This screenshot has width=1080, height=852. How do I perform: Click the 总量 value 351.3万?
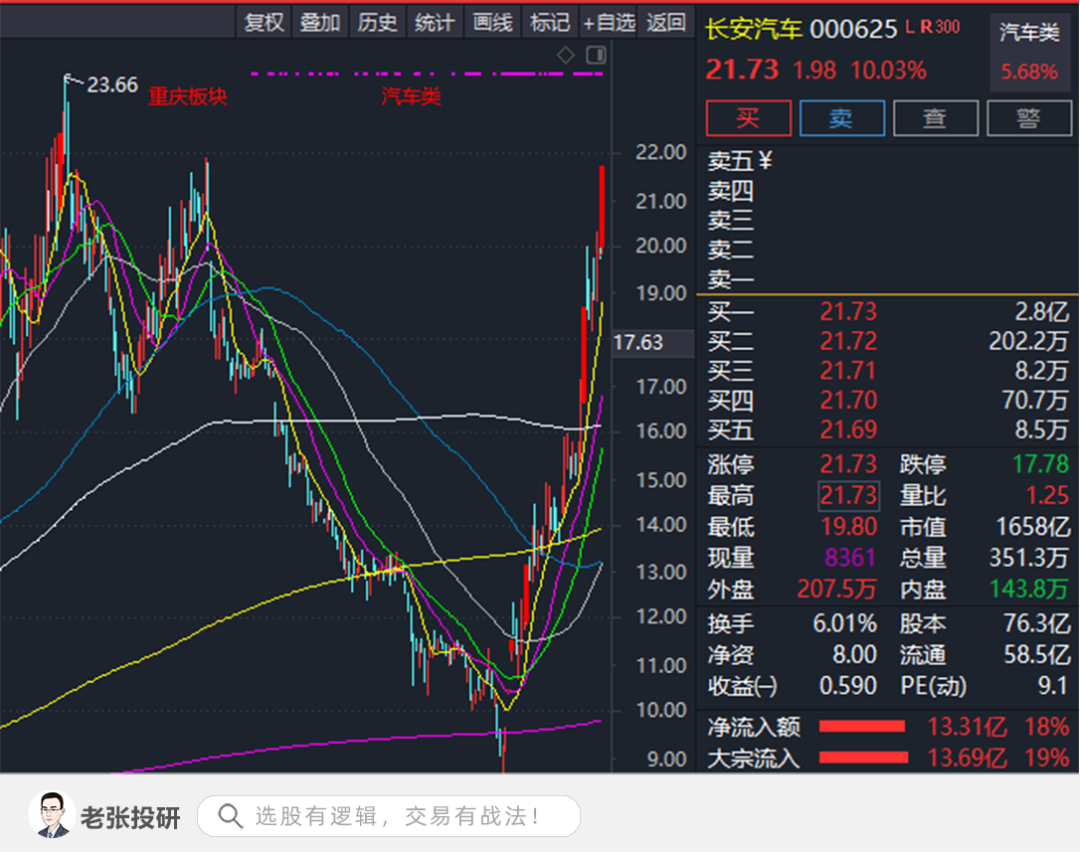coord(1029,557)
